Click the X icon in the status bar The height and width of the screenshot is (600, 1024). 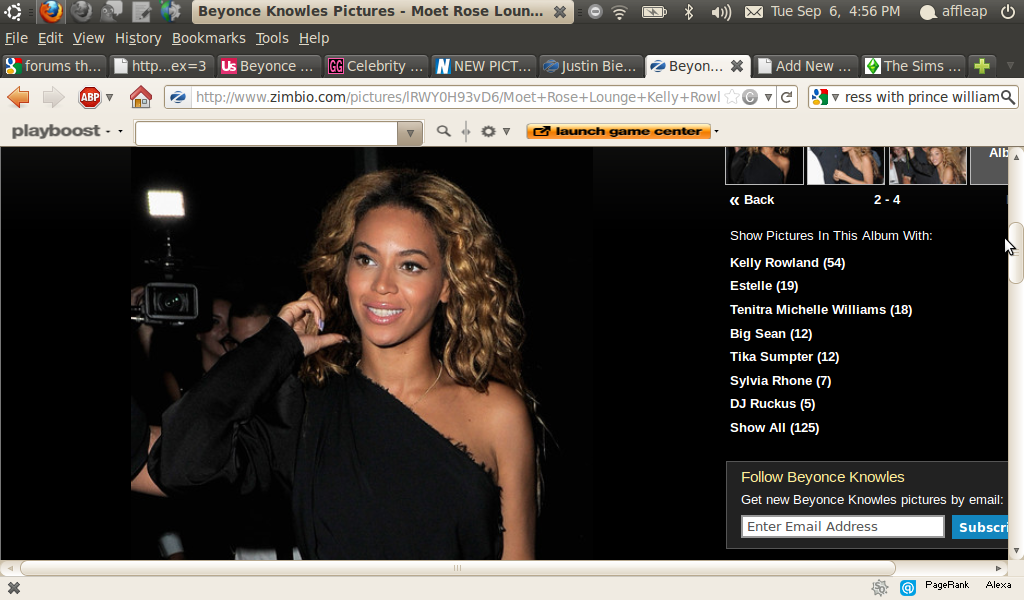[13, 588]
